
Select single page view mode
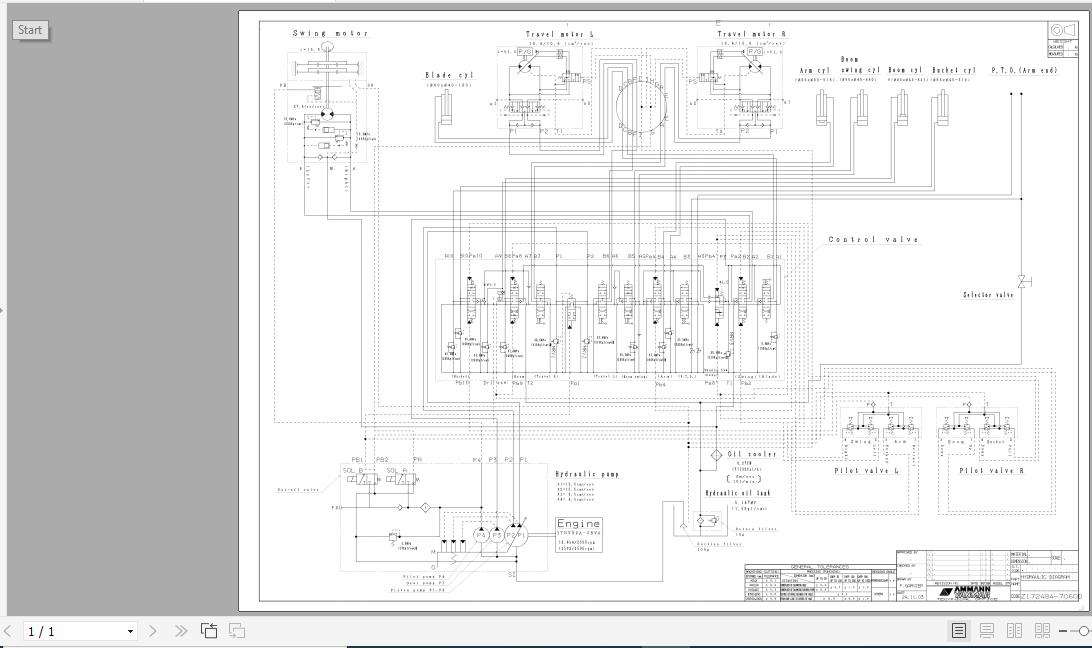959,631
